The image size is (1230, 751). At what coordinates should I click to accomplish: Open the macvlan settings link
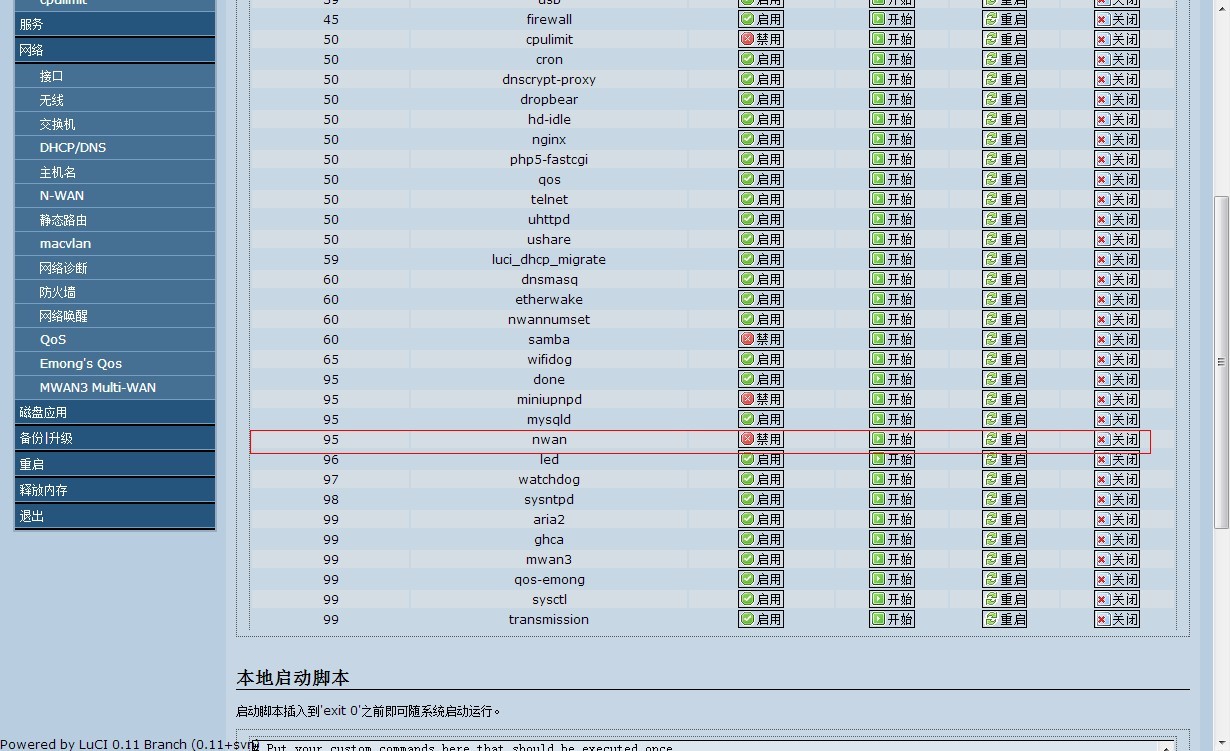point(115,244)
